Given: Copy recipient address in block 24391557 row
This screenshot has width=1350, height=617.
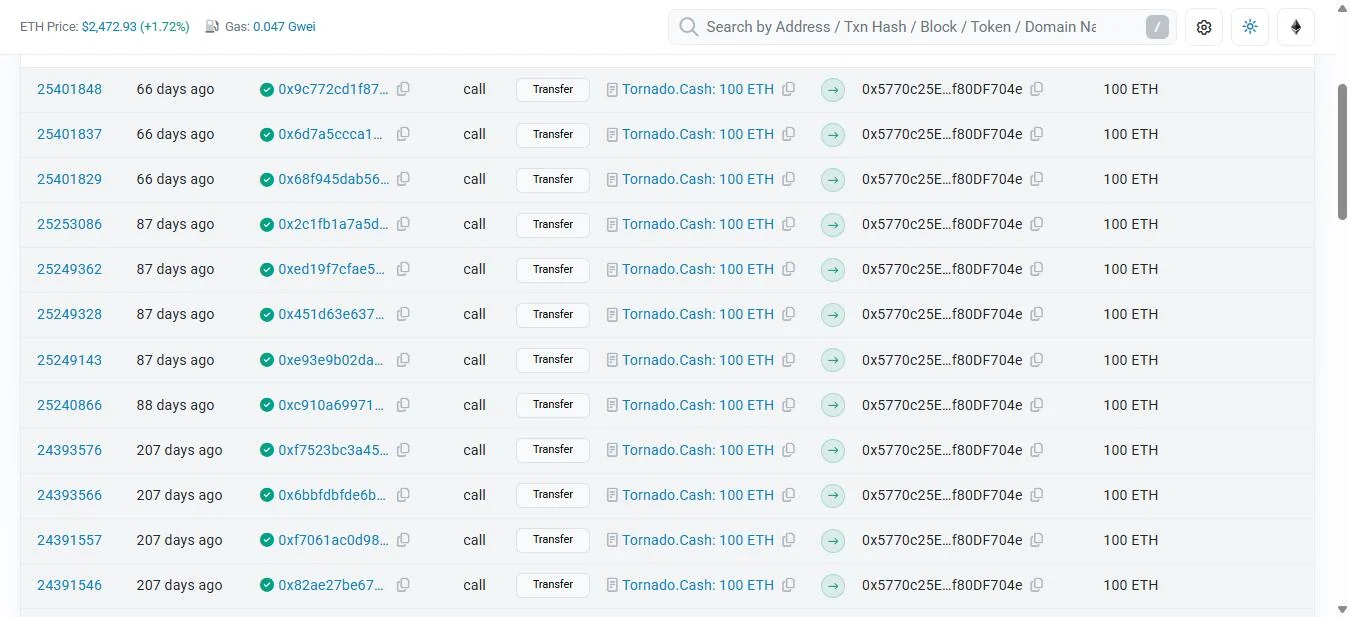Looking at the screenshot, I should tap(1037, 540).
